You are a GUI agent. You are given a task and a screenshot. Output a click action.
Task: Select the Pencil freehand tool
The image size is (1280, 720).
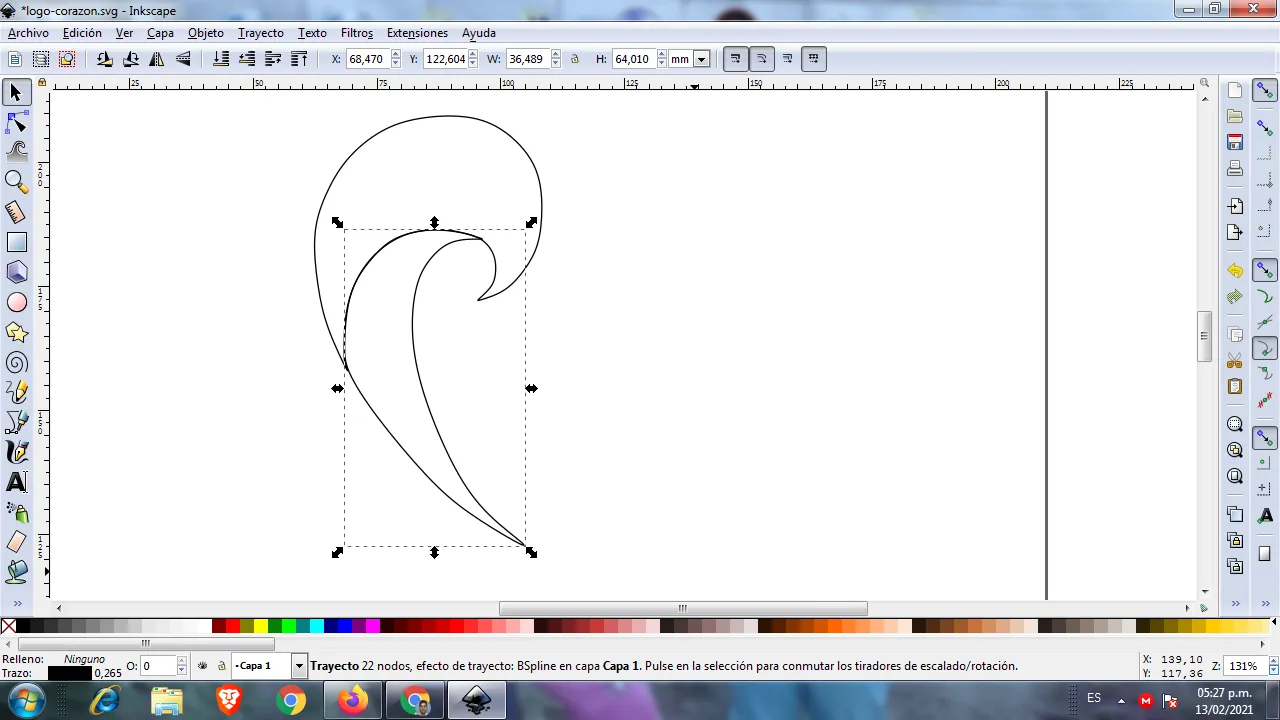click(16, 392)
